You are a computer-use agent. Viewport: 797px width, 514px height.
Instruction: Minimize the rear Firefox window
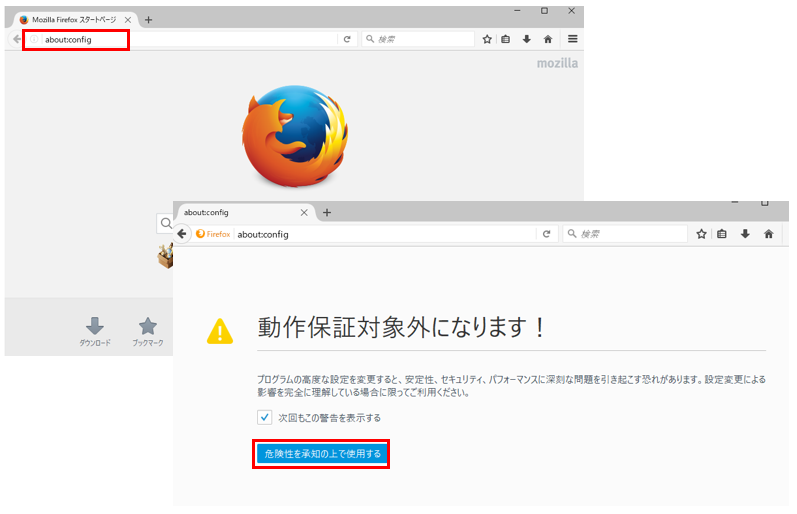click(517, 11)
